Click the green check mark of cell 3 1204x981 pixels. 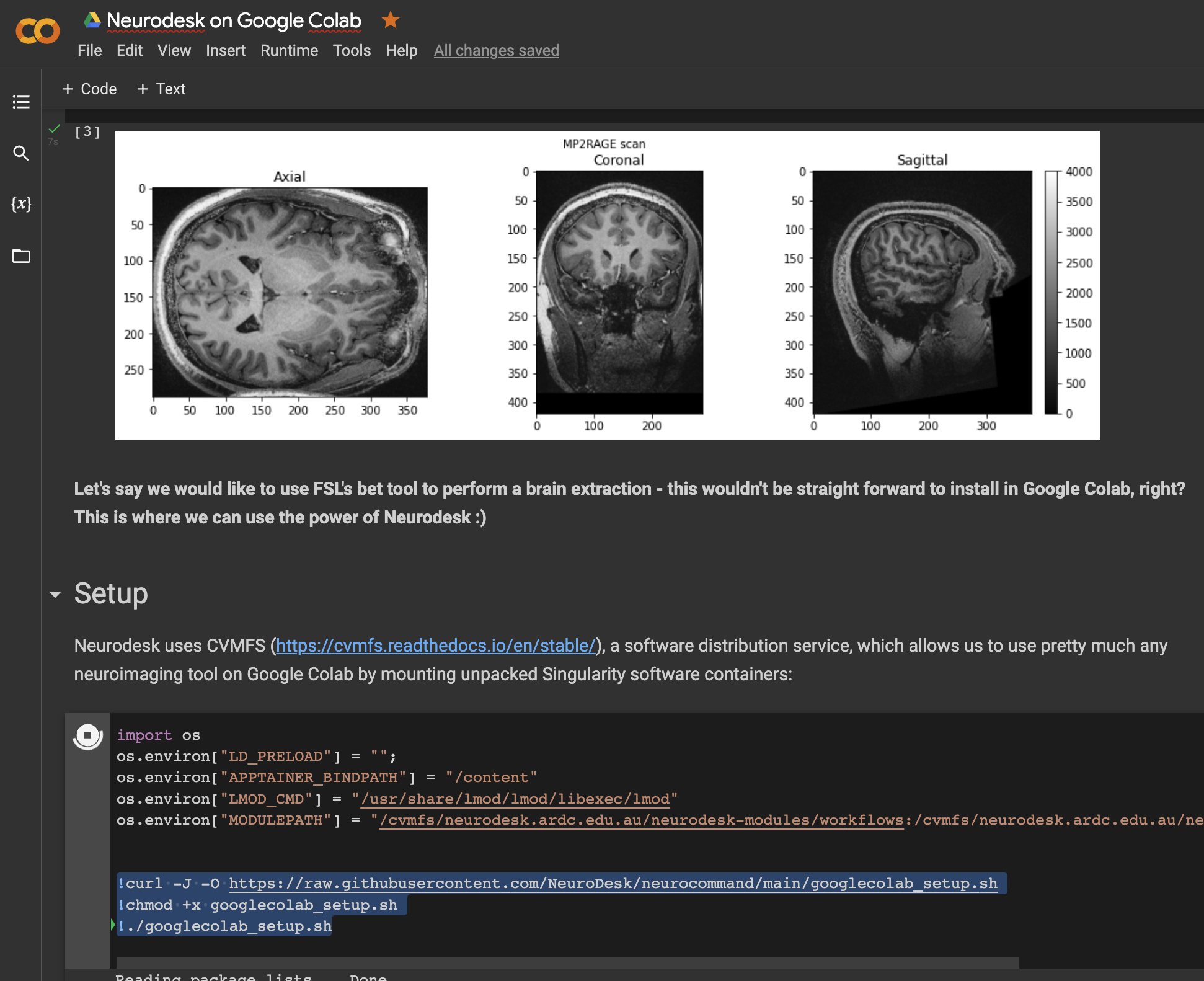point(55,129)
